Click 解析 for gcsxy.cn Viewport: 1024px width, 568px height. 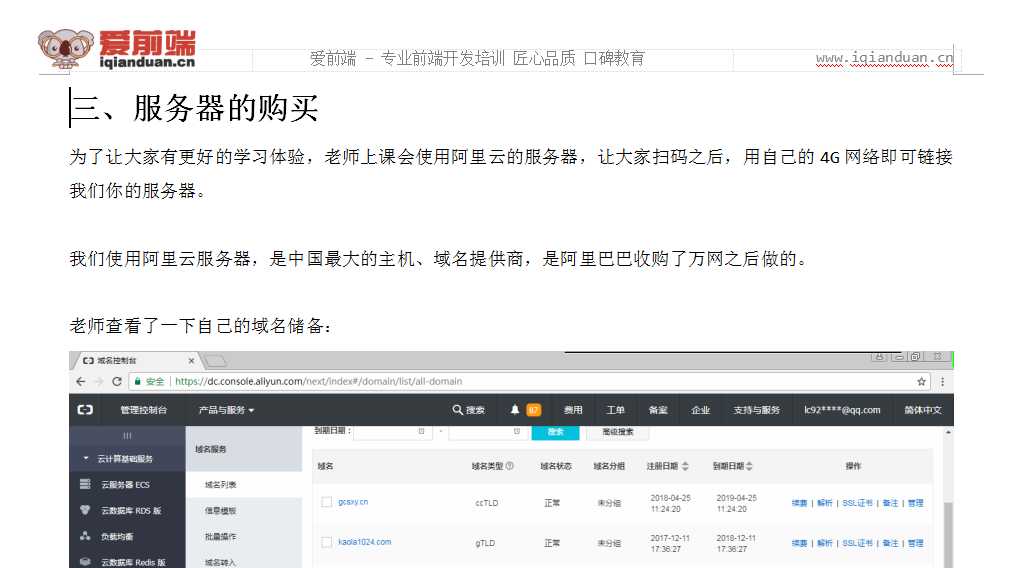click(825, 503)
